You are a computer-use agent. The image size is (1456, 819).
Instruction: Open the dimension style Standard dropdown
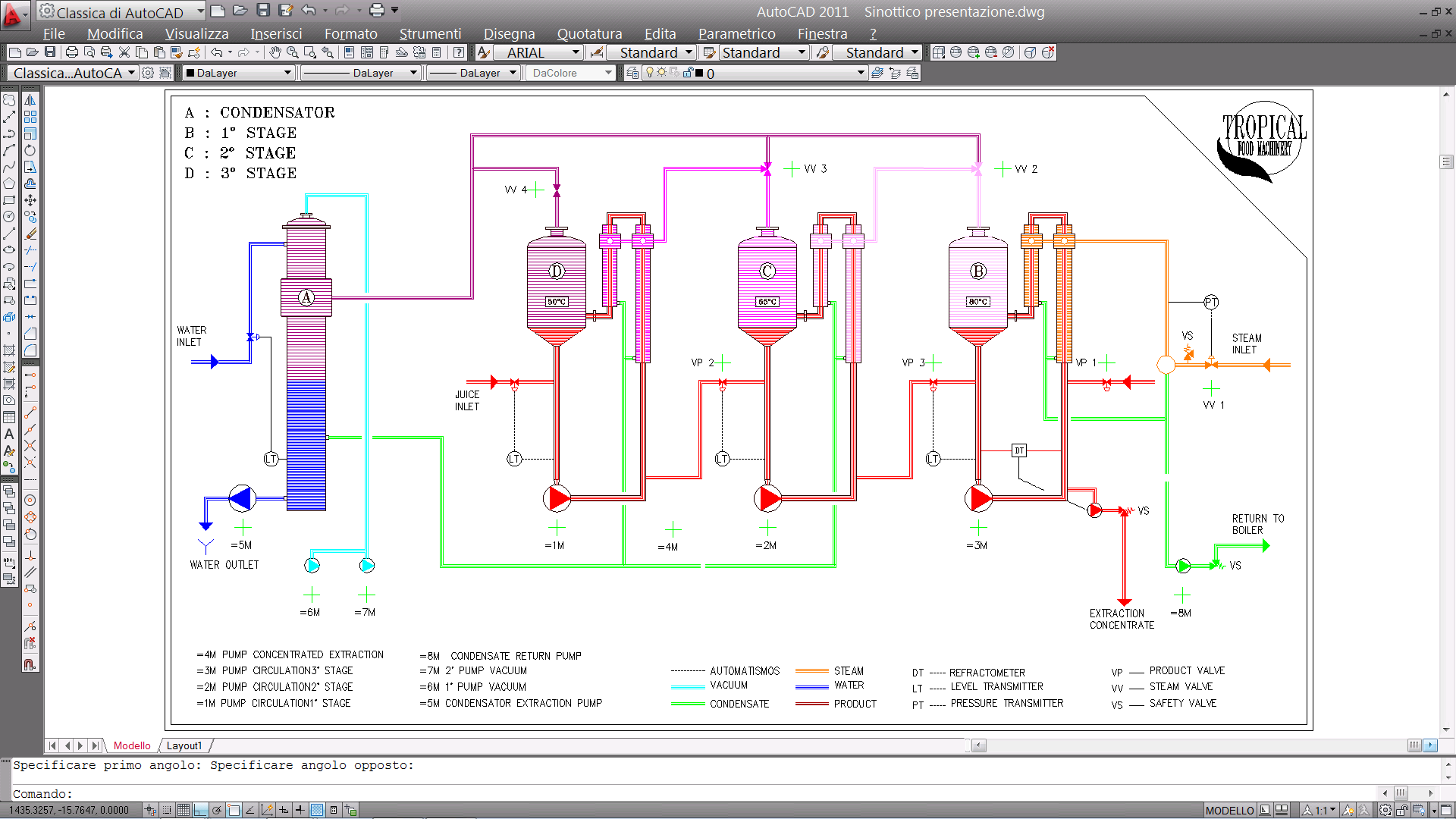pyautogui.click(x=651, y=52)
